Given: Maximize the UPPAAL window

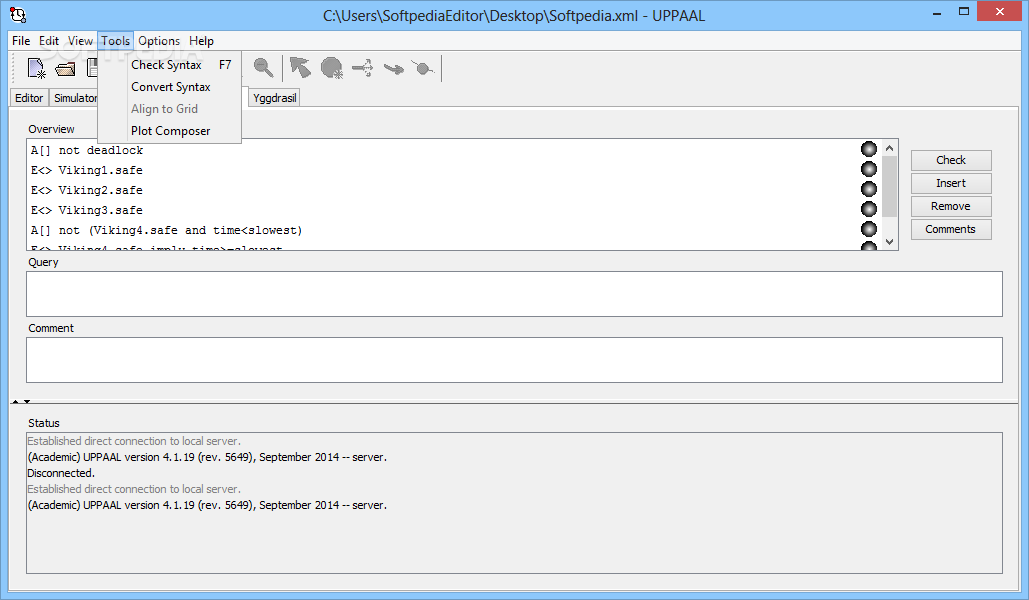Looking at the screenshot, I should [963, 12].
